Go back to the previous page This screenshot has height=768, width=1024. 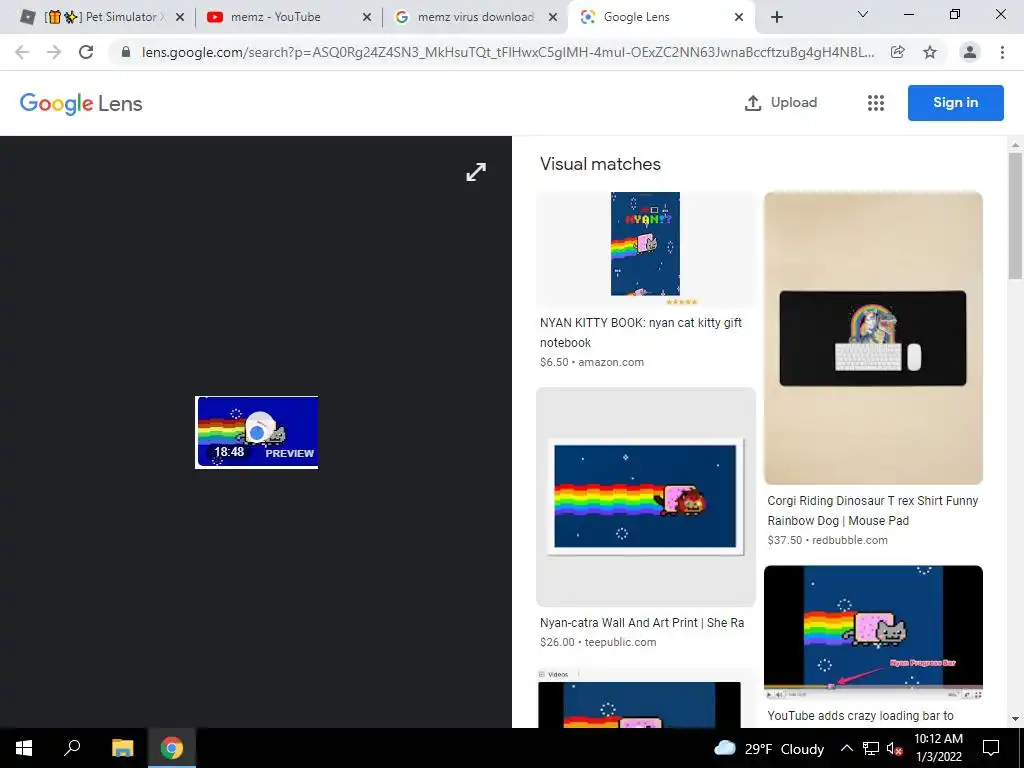pos(22,52)
